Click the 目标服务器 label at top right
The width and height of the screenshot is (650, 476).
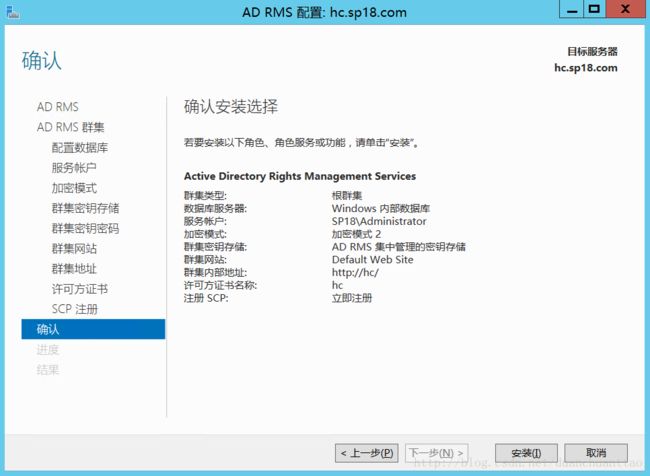pos(592,52)
